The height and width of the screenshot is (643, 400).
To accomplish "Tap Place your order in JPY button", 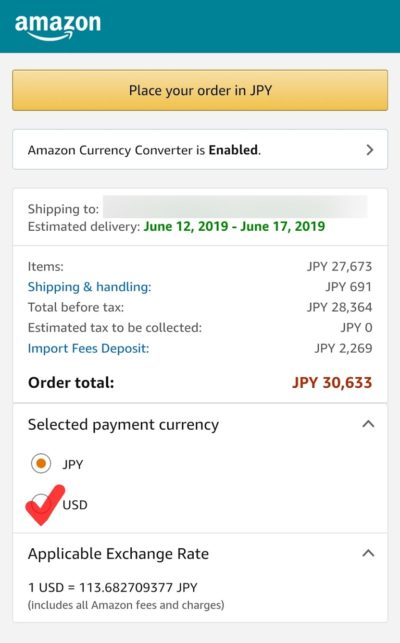I will (200, 90).
